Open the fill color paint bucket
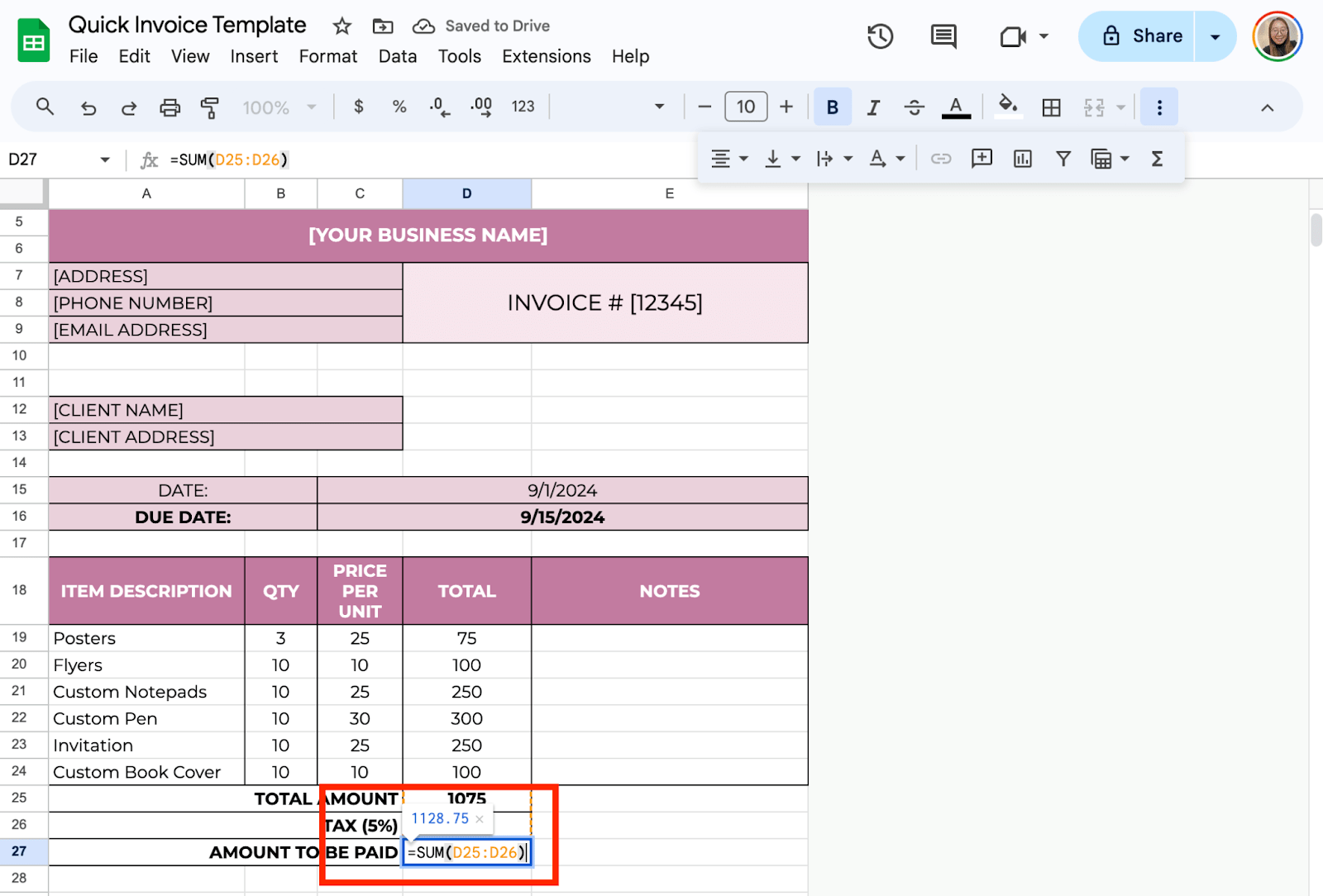1323x896 pixels. (1007, 107)
